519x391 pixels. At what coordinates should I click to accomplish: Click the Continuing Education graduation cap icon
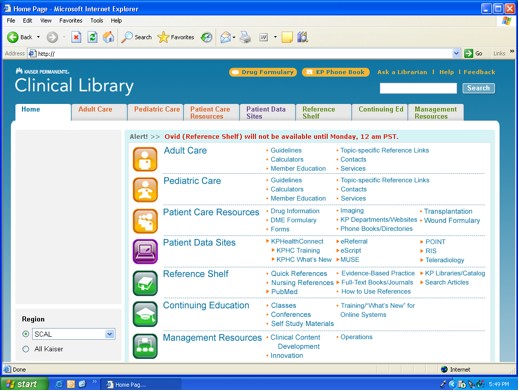point(145,314)
